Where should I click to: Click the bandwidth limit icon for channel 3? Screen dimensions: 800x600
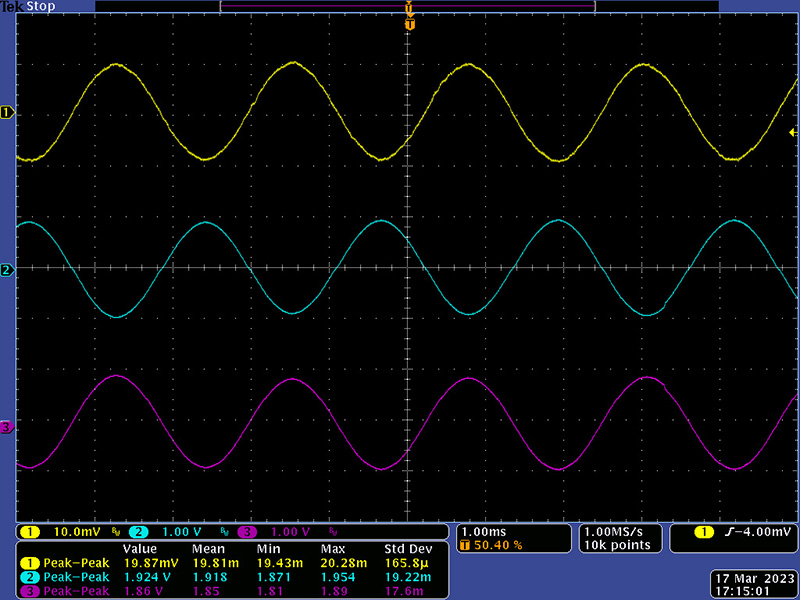(x=333, y=532)
